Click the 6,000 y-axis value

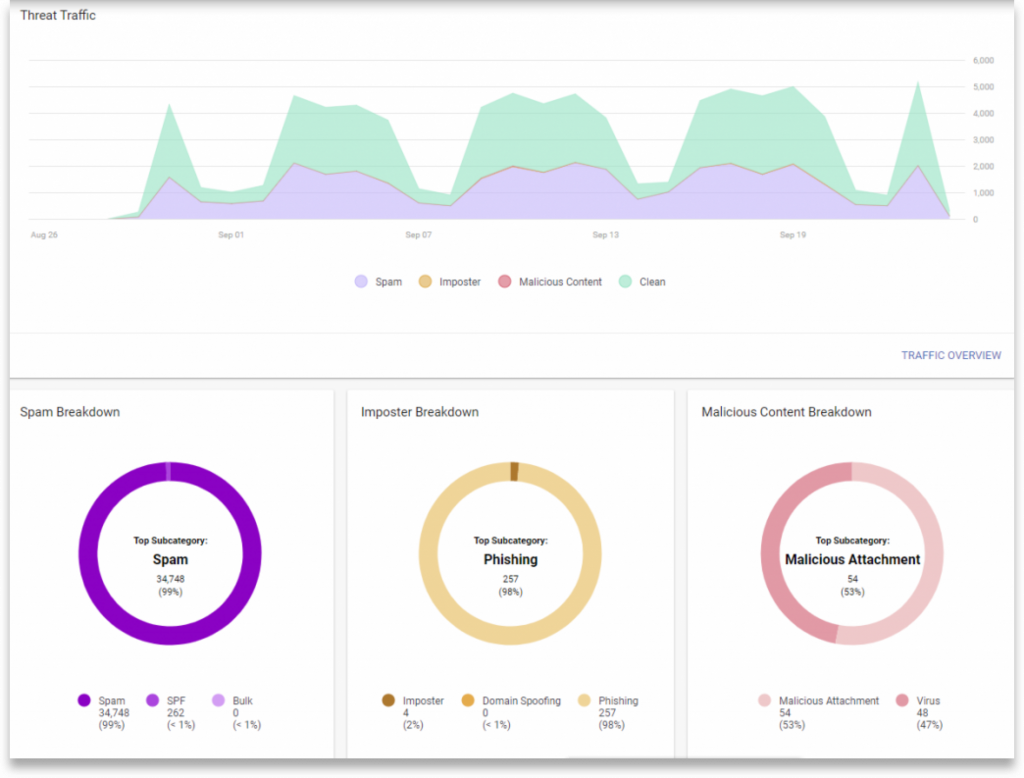pos(983,60)
